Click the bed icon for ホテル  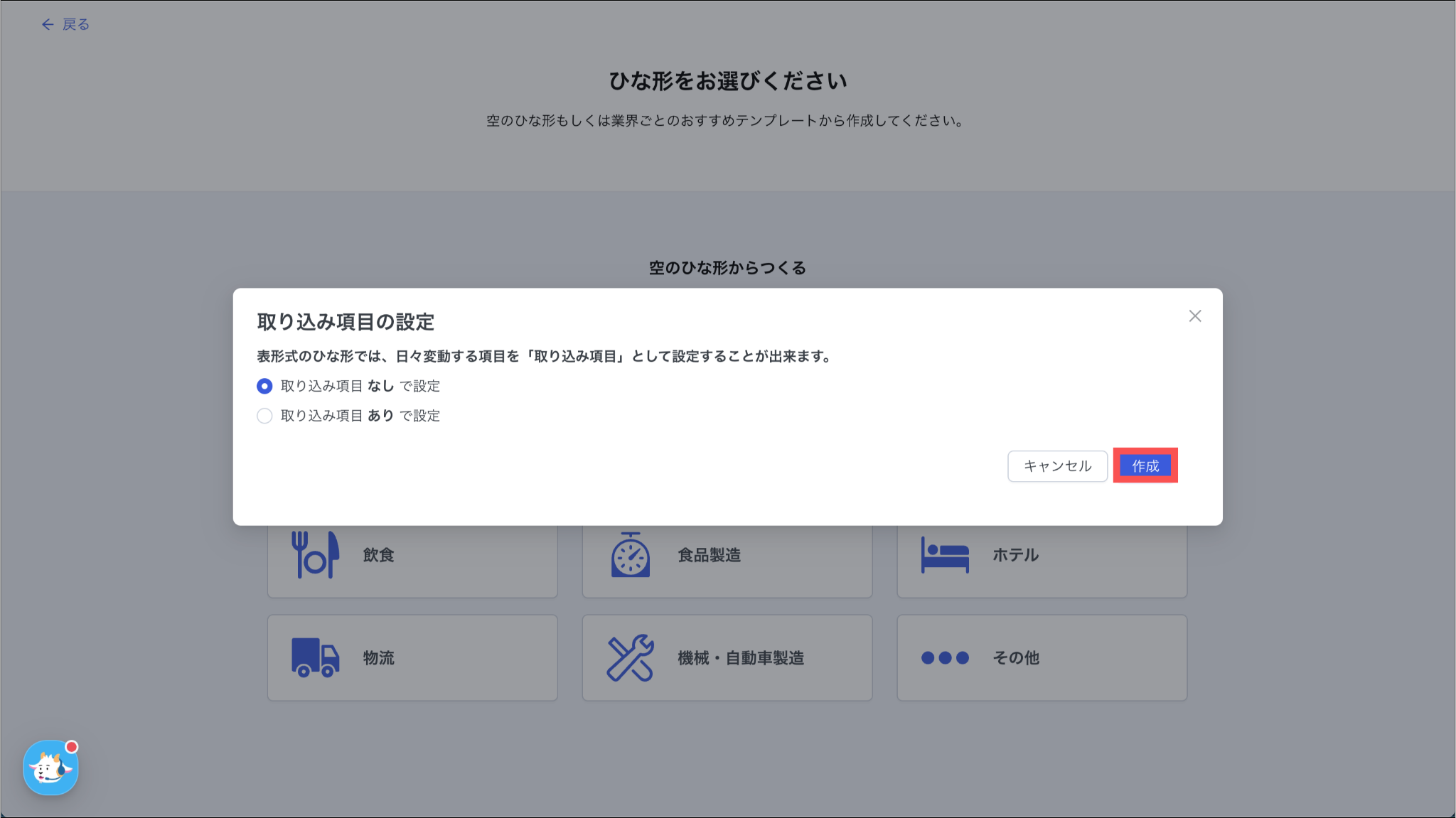pos(945,555)
